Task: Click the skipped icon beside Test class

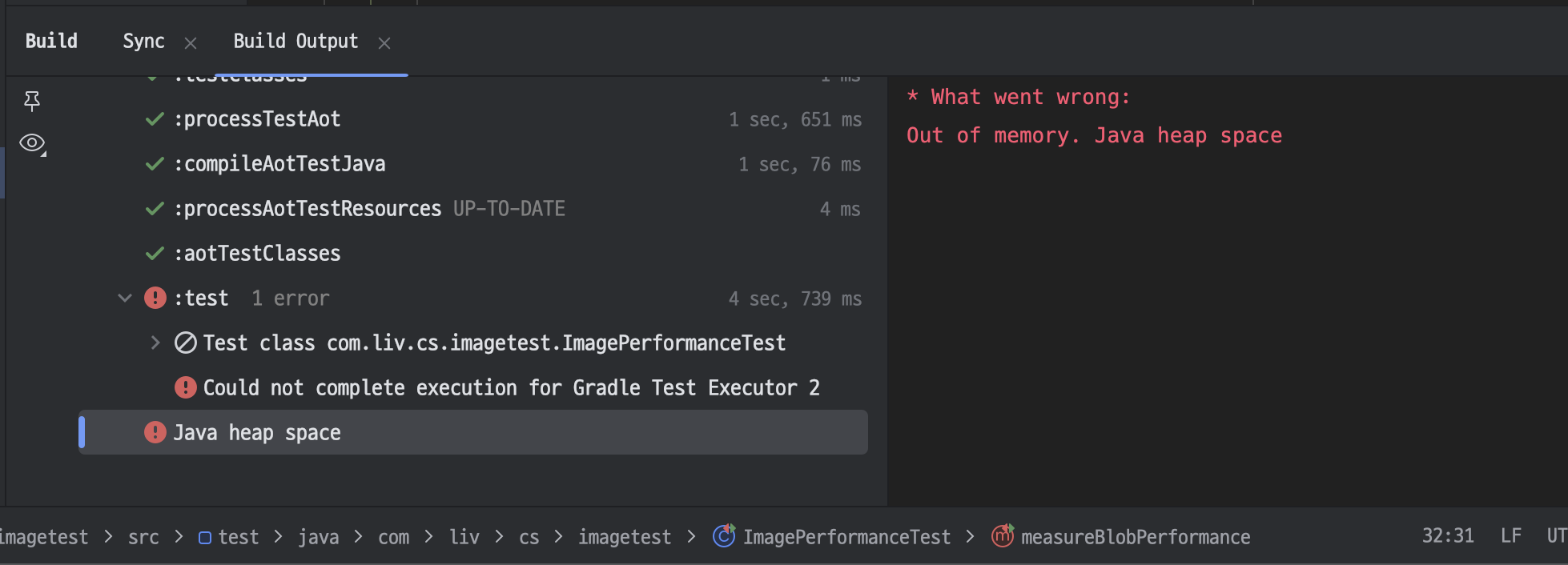Action: pyautogui.click(x=186, y=343)
